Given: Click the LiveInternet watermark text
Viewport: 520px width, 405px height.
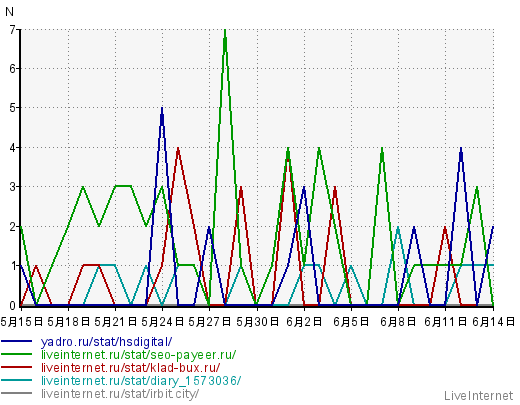Looking at the screenshot, I should point(479,396).
